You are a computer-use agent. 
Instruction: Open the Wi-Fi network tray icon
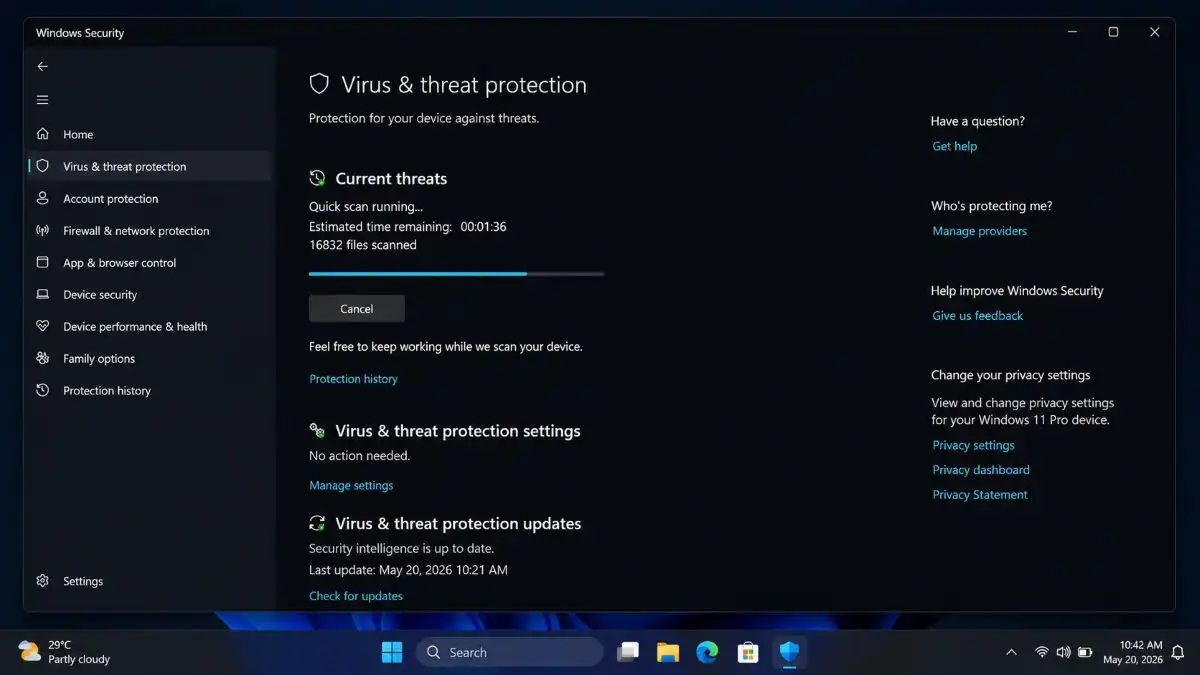(1041, 652)
